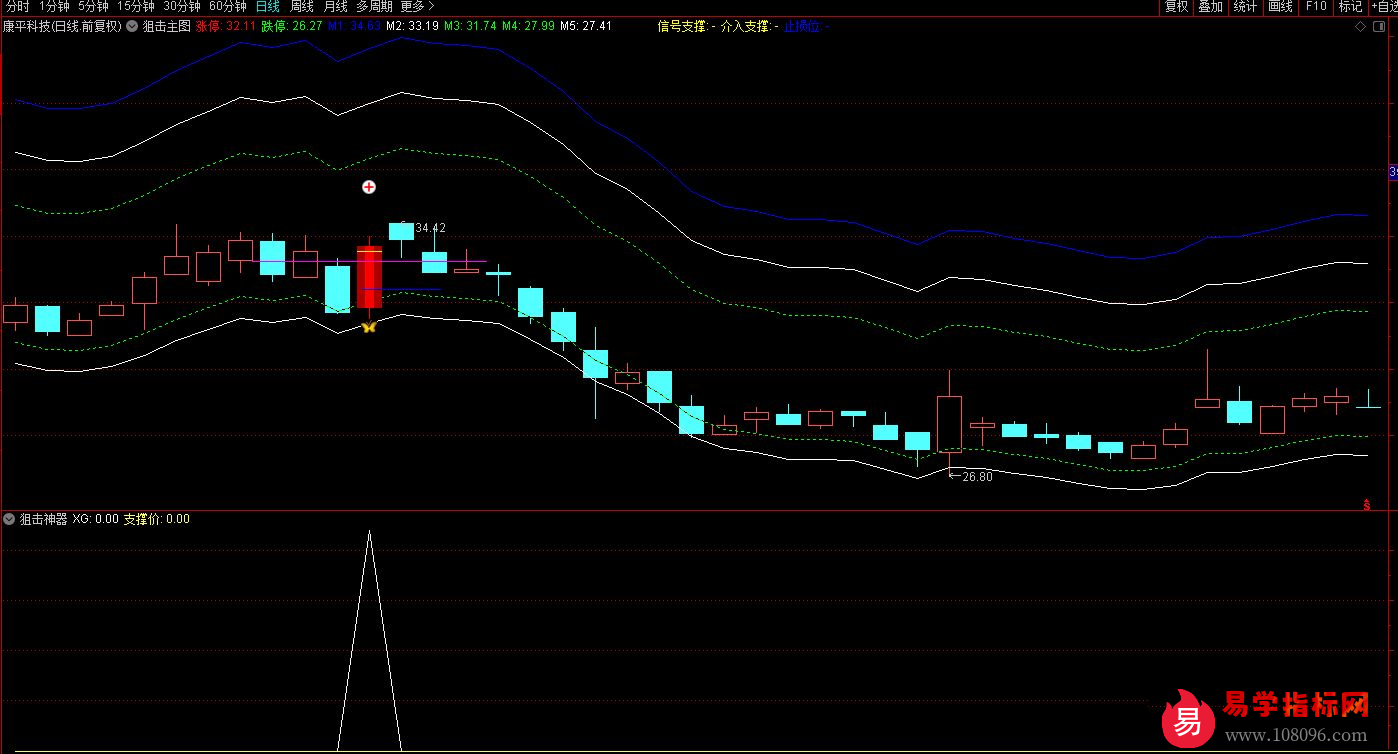1398x754 pixels.
Task: Select the 60分钟 period tab
Action: pos(228,6)
